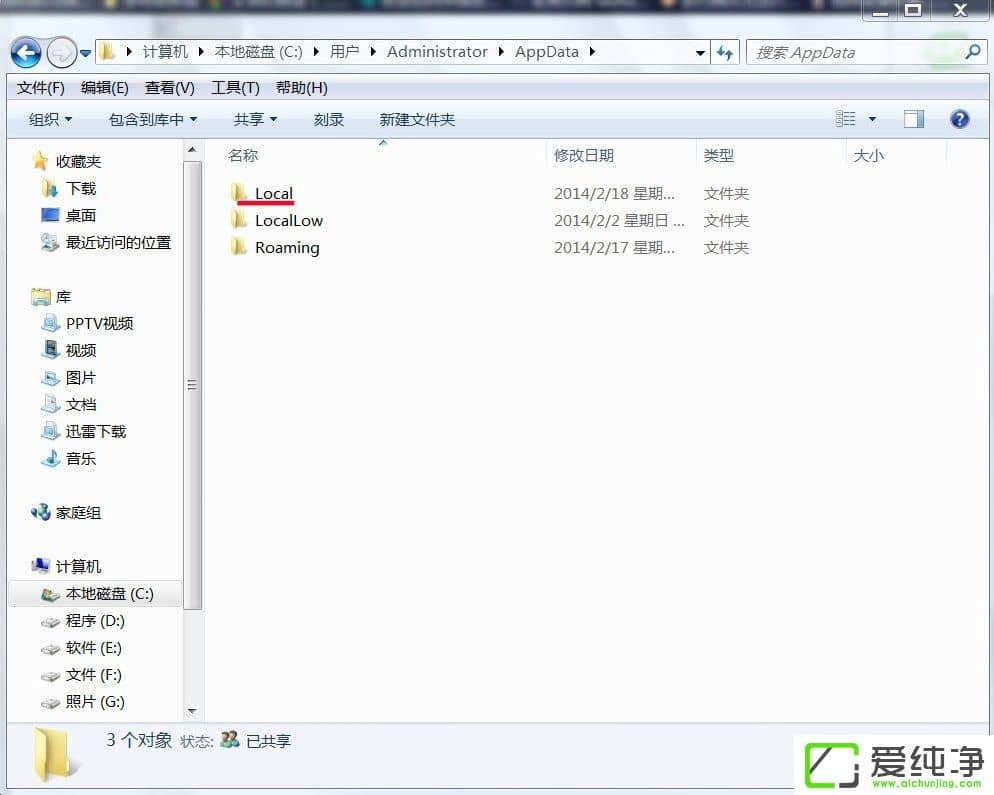Click the 刻录 button
Screen dimensions: 994x795
[x=329, y=119]
